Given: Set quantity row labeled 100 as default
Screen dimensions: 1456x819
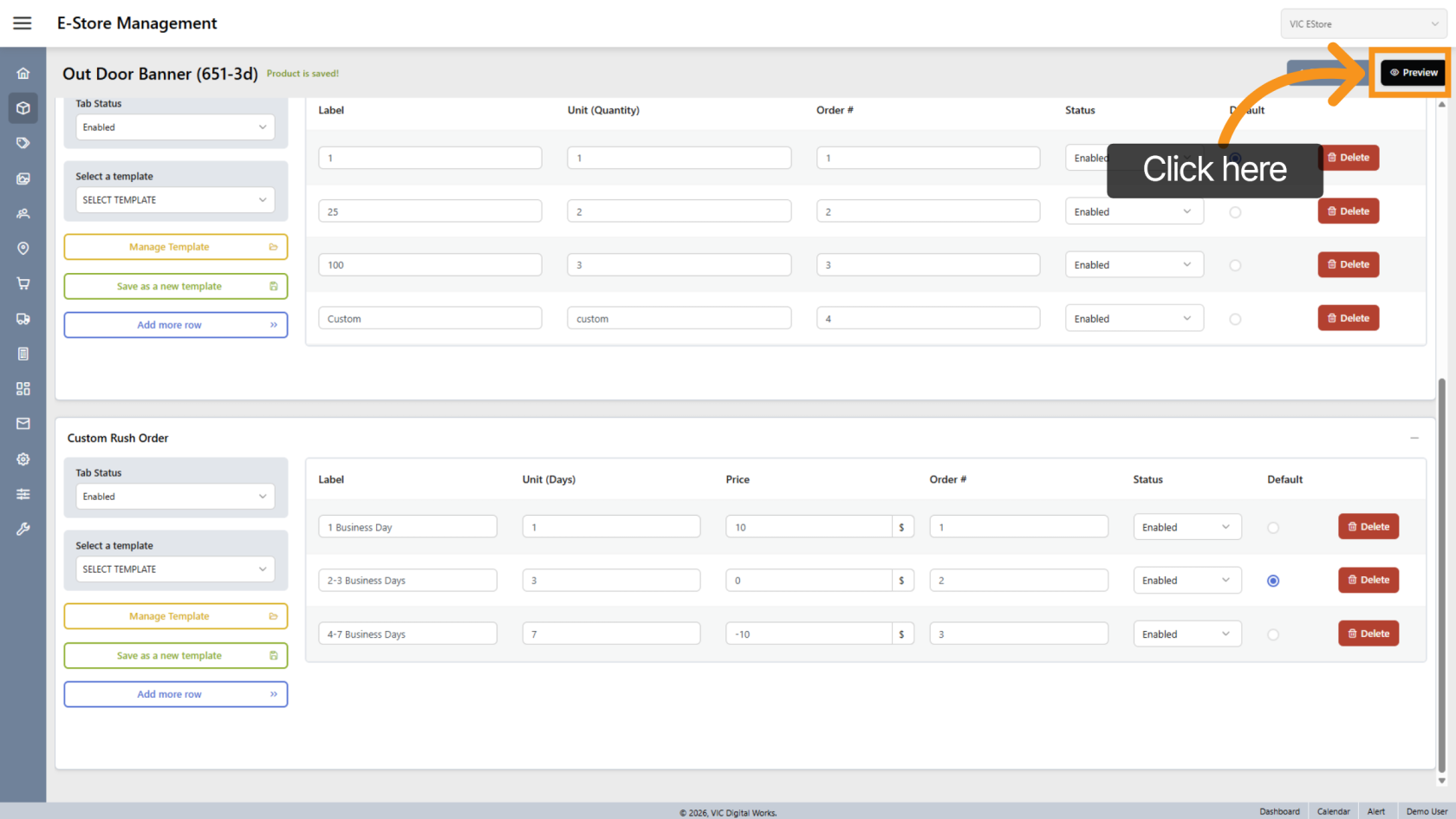Looking at the screenshot, I should pos(1235,265).
